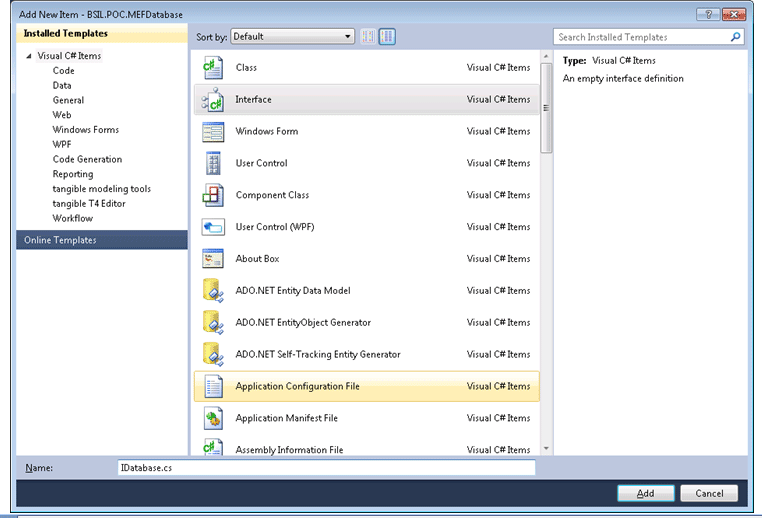Click the "About Box" template name

[257, 259]
